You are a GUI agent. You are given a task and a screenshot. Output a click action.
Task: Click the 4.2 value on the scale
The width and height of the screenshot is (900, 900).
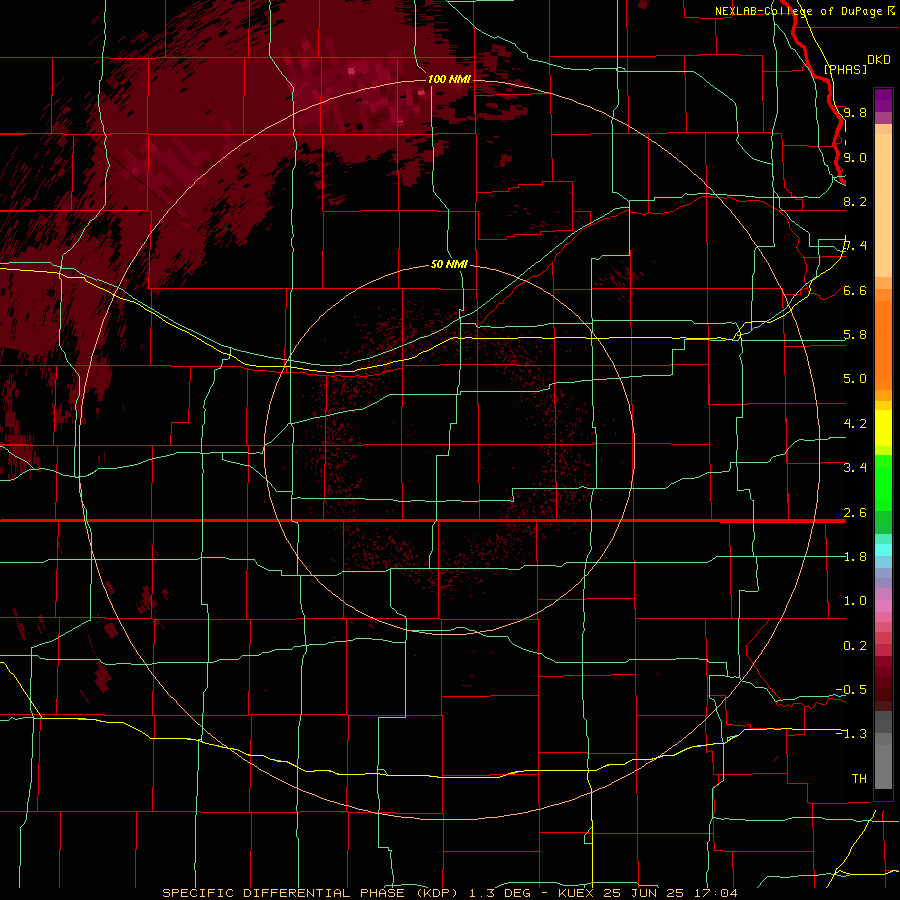pos(855,424)
